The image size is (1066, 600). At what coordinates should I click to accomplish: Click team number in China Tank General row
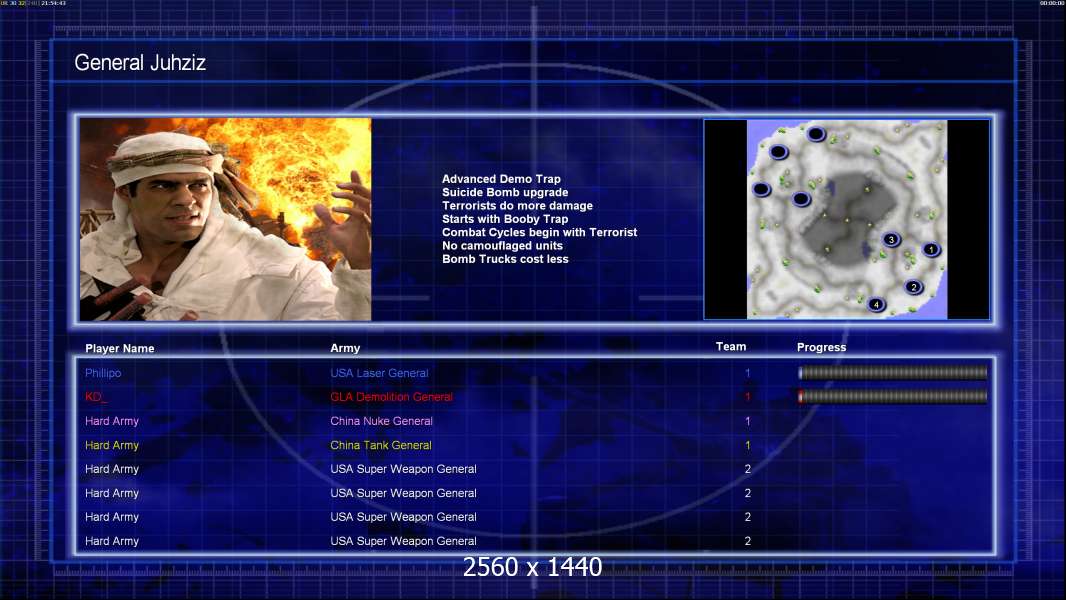[747, 445]
